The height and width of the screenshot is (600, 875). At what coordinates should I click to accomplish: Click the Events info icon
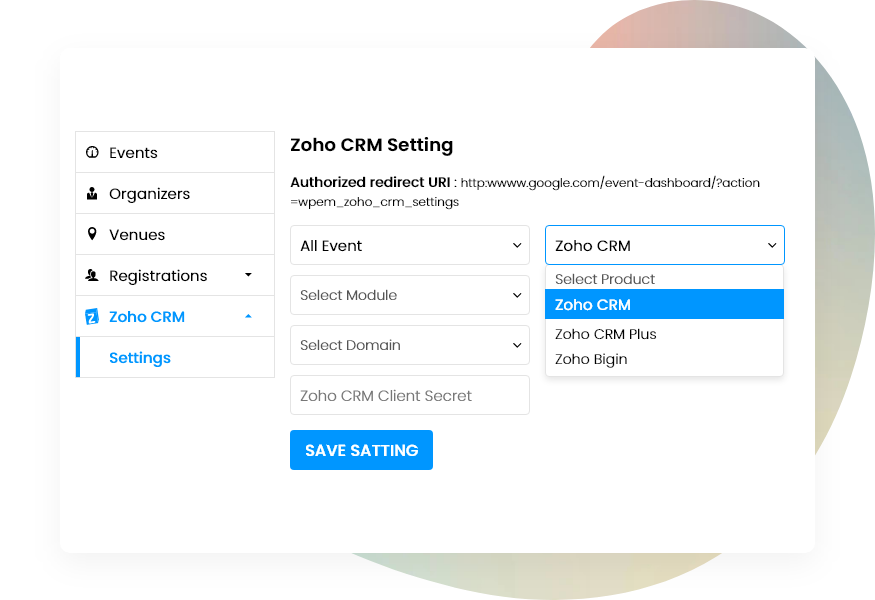point(94,152)
